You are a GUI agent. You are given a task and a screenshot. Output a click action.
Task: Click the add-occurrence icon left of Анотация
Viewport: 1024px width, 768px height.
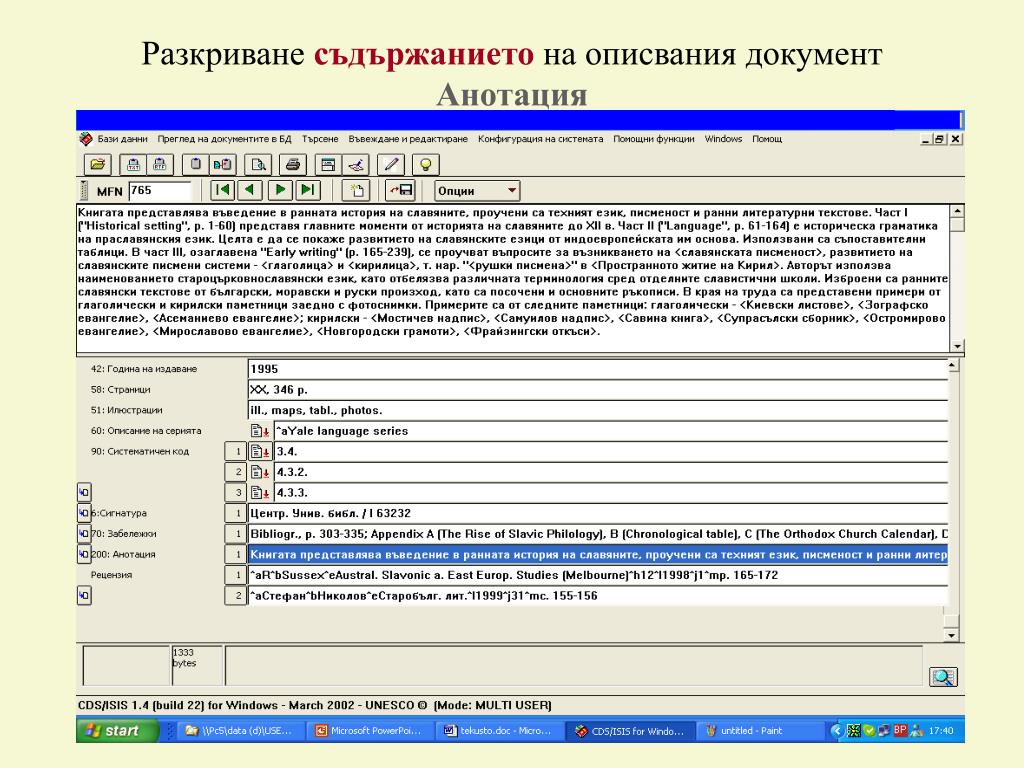click(x=84, y=554)
